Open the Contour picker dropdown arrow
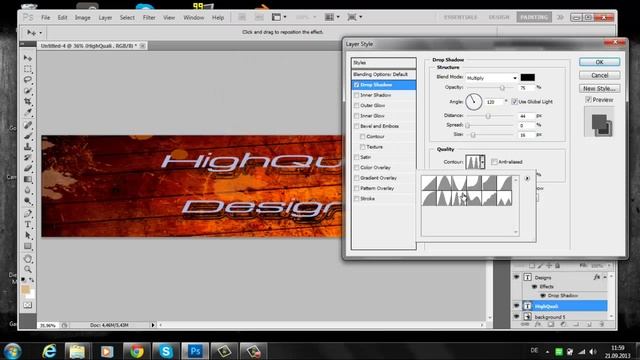Viewport: 640px width, 360px height. click(483, 162)
